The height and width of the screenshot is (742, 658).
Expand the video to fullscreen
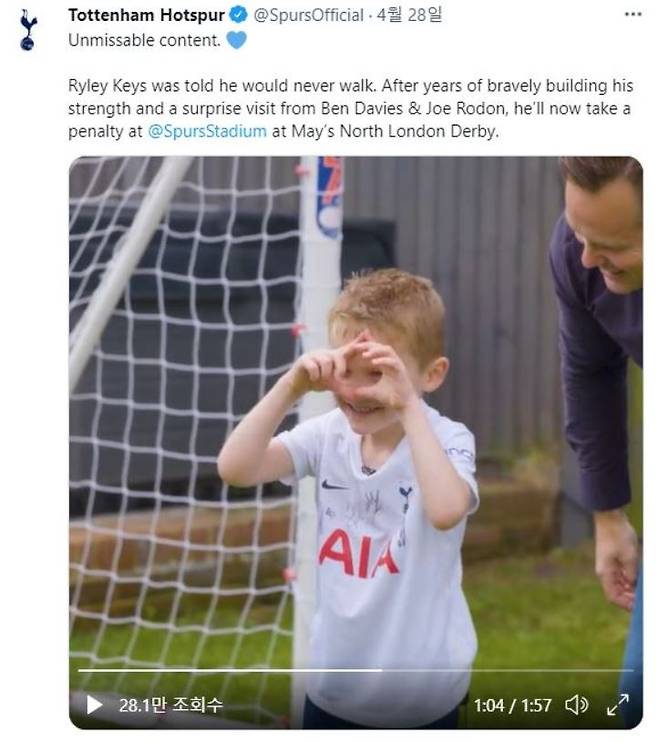[618, 705]
